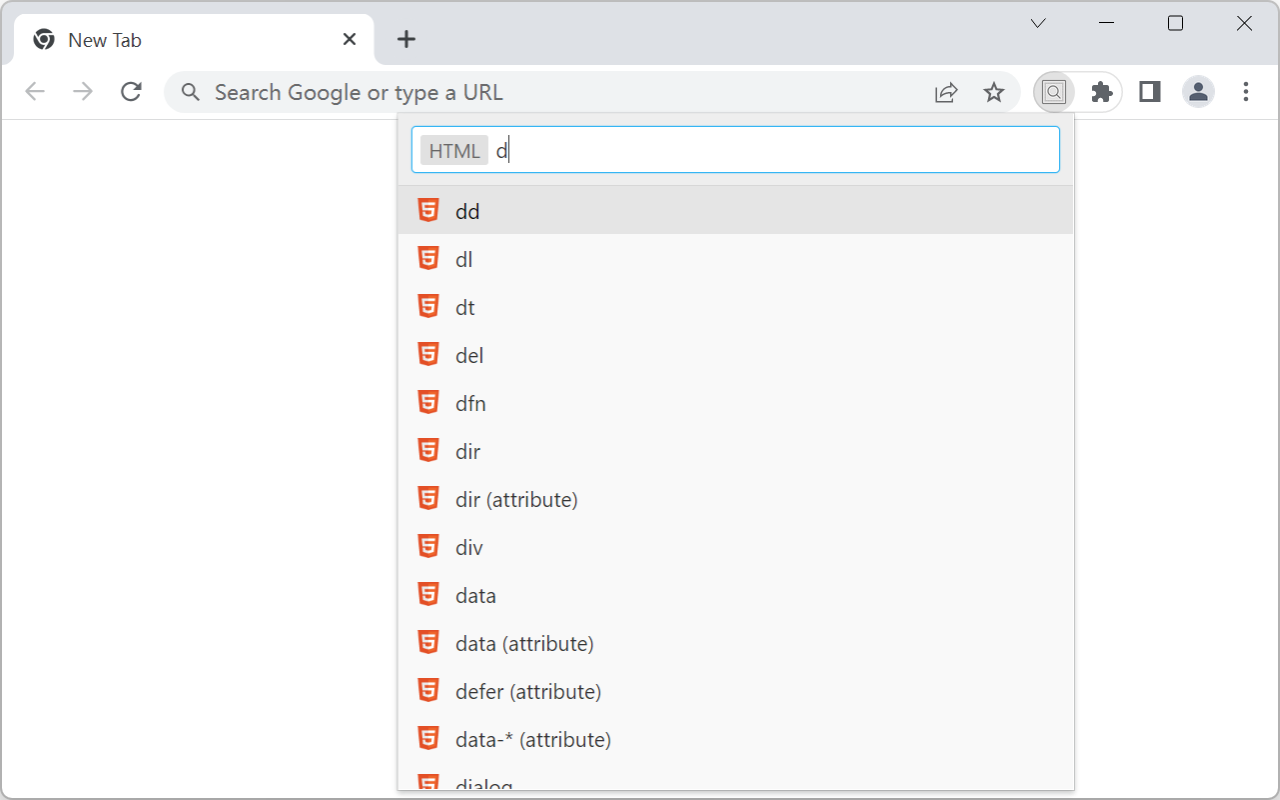This screenshot has height=800, width=1280.
Task: Open the Chrome side panel
Action: (1148, 91)
